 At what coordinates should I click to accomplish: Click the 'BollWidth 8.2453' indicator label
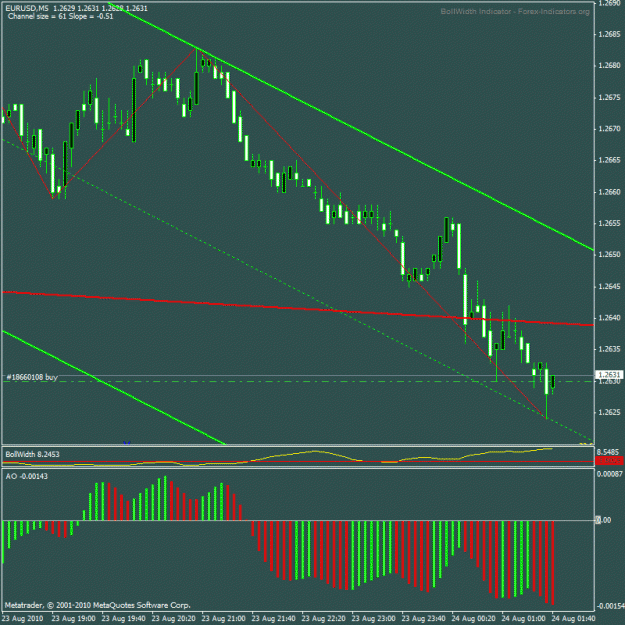(x=32, y=454)
